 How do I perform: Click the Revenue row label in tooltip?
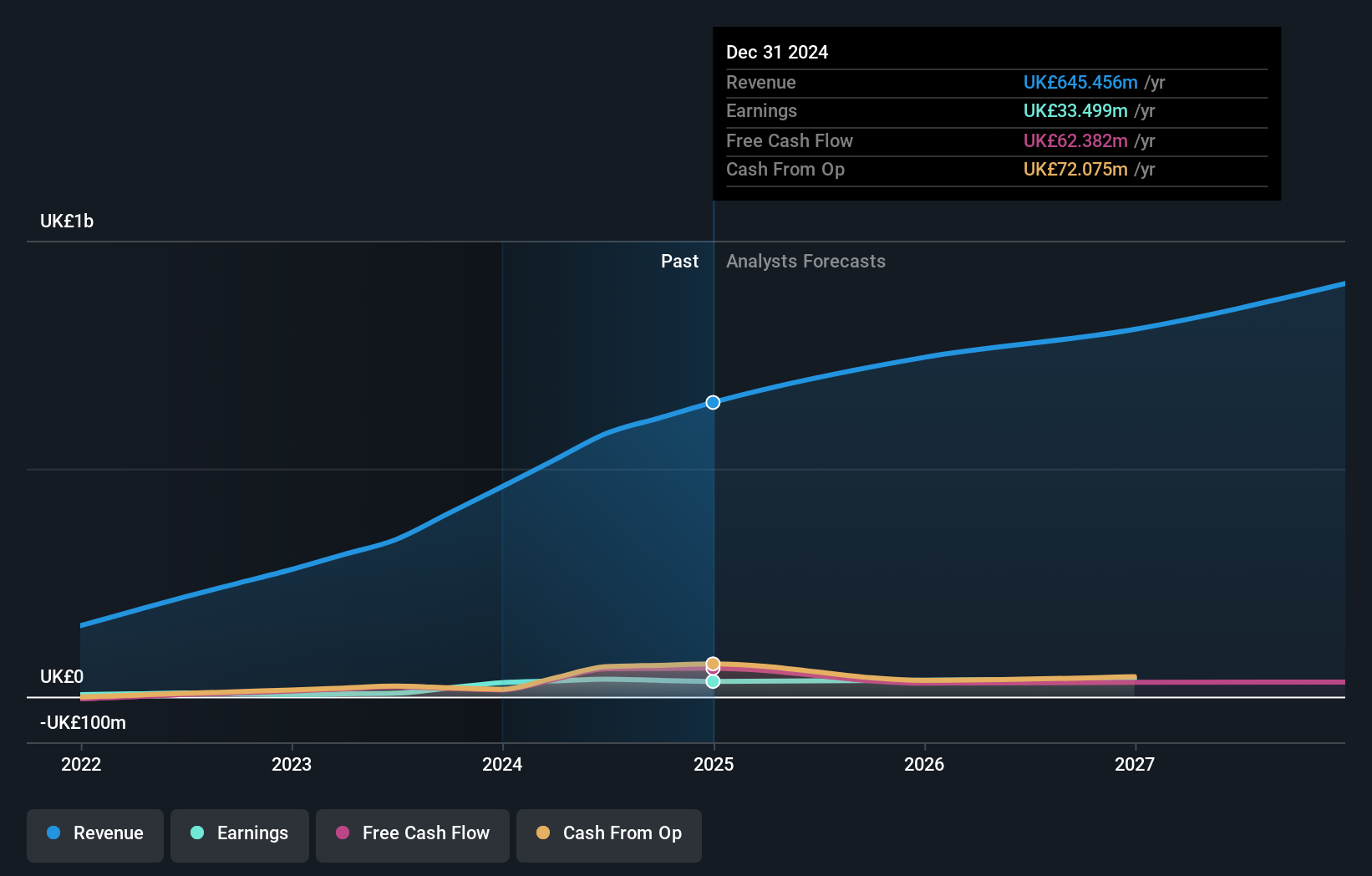(760, 82)
